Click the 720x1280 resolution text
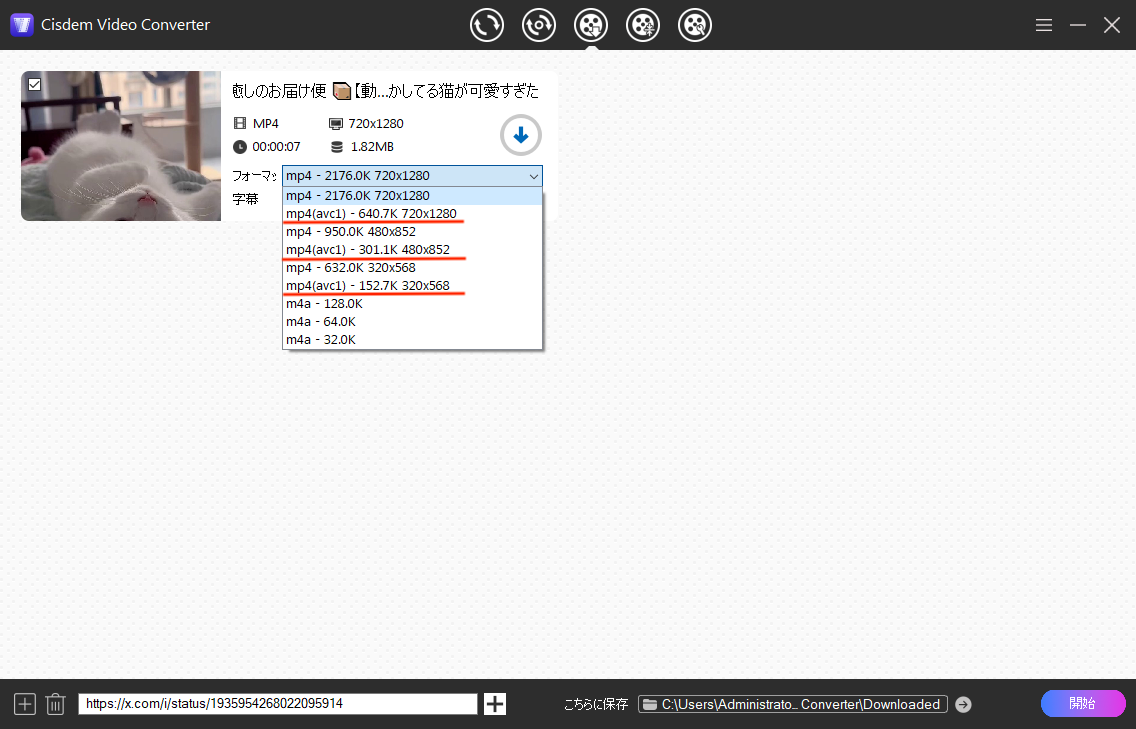The width and height of the screenshot is (1136, 729). (x=376, y=124)
